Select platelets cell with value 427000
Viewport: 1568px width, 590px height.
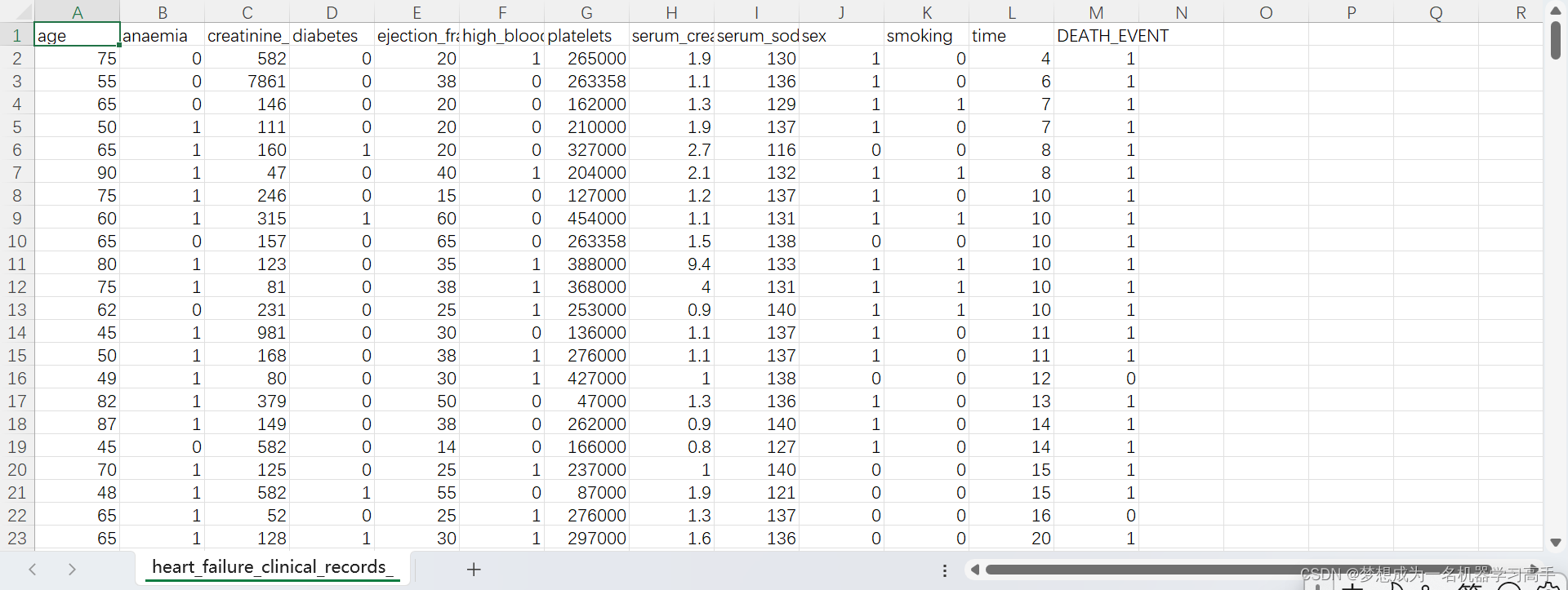[x=586, y=378]
